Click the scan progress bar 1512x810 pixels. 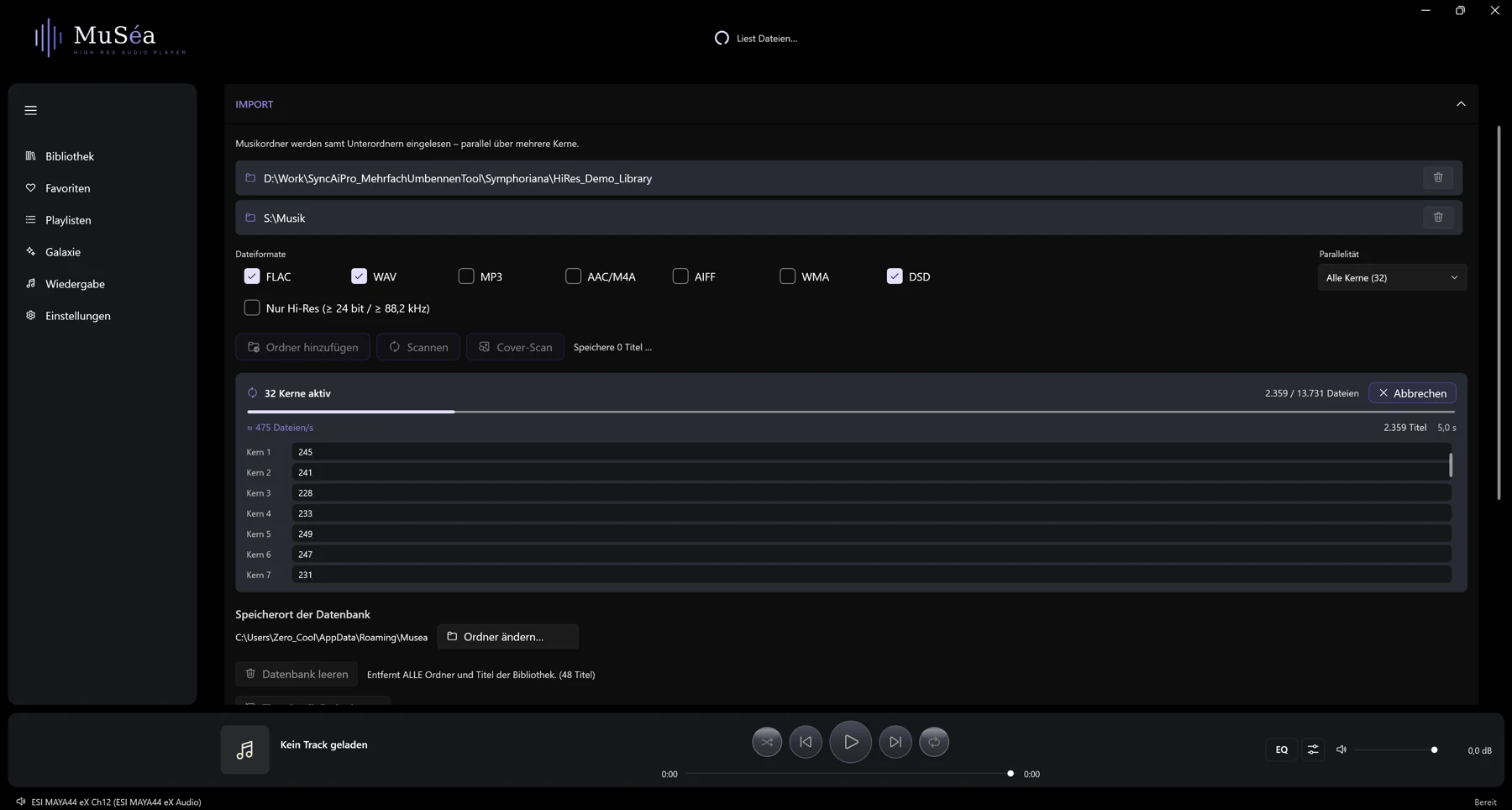click(x=851, y=412)
